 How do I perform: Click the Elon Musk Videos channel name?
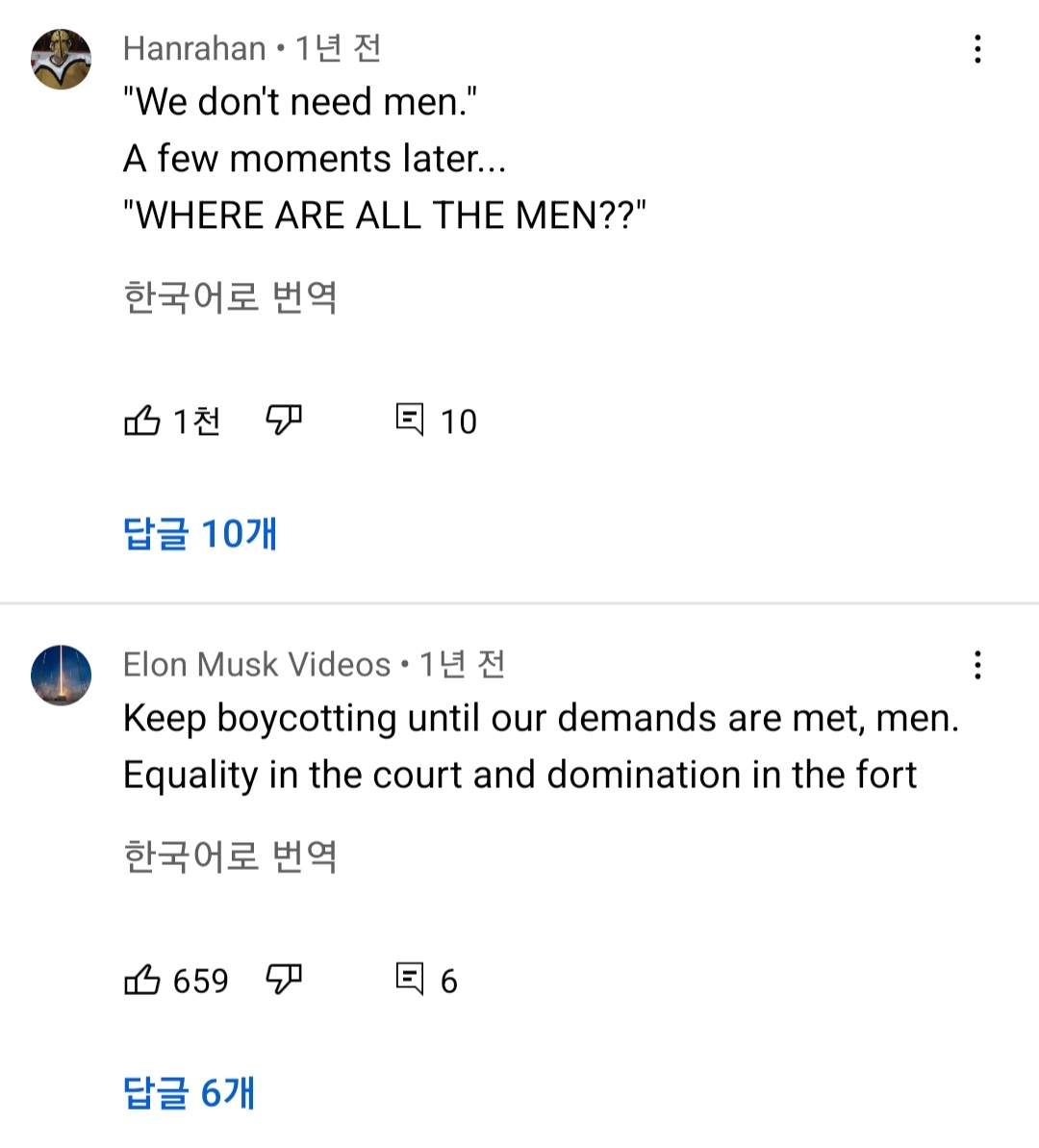pos(257,664)
